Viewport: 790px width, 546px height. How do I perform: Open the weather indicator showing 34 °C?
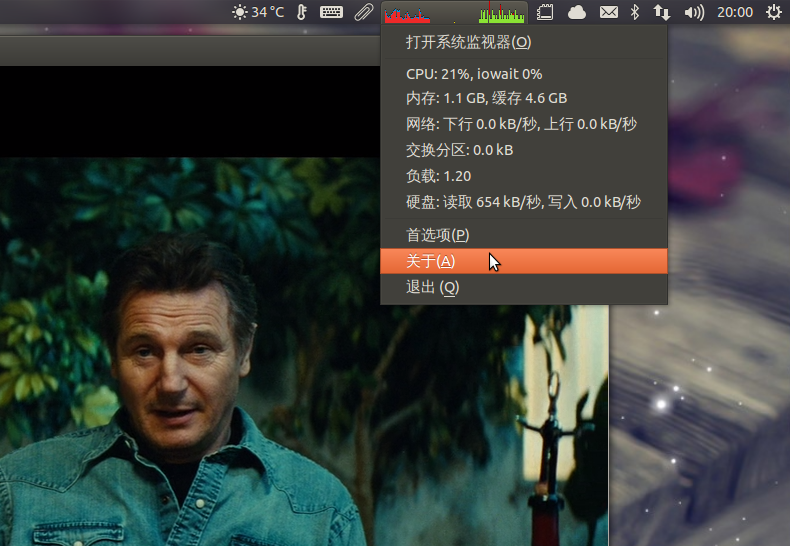click(258, 12)
